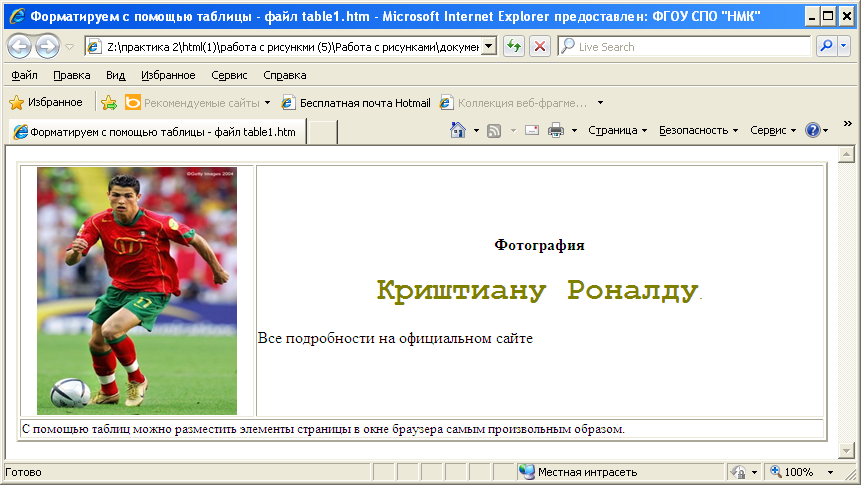The width and height of the screenshot is (861, 485).
Task: Click the Internet Explorer title bar icon
Action: point(17,16)
